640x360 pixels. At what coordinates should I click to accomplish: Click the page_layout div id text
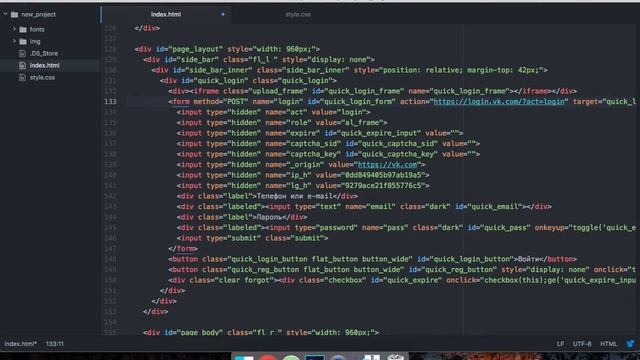pyautogui.click(x=196, y=49)
